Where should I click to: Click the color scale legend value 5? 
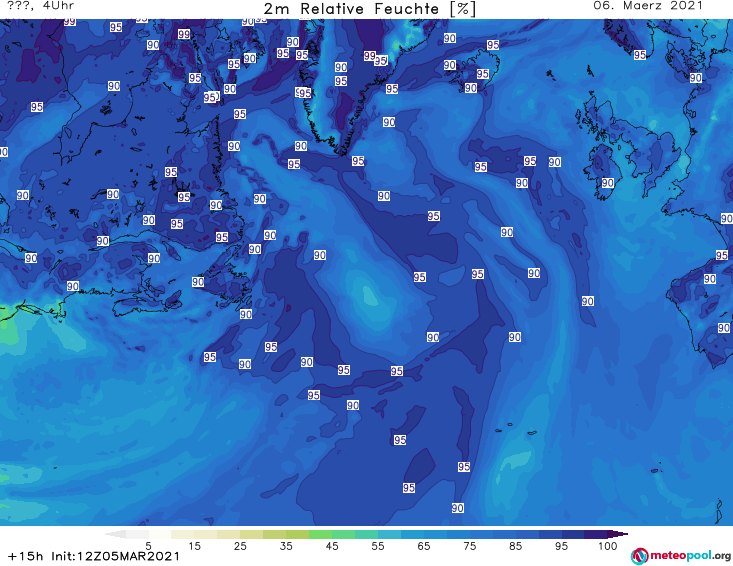(148, 546)
